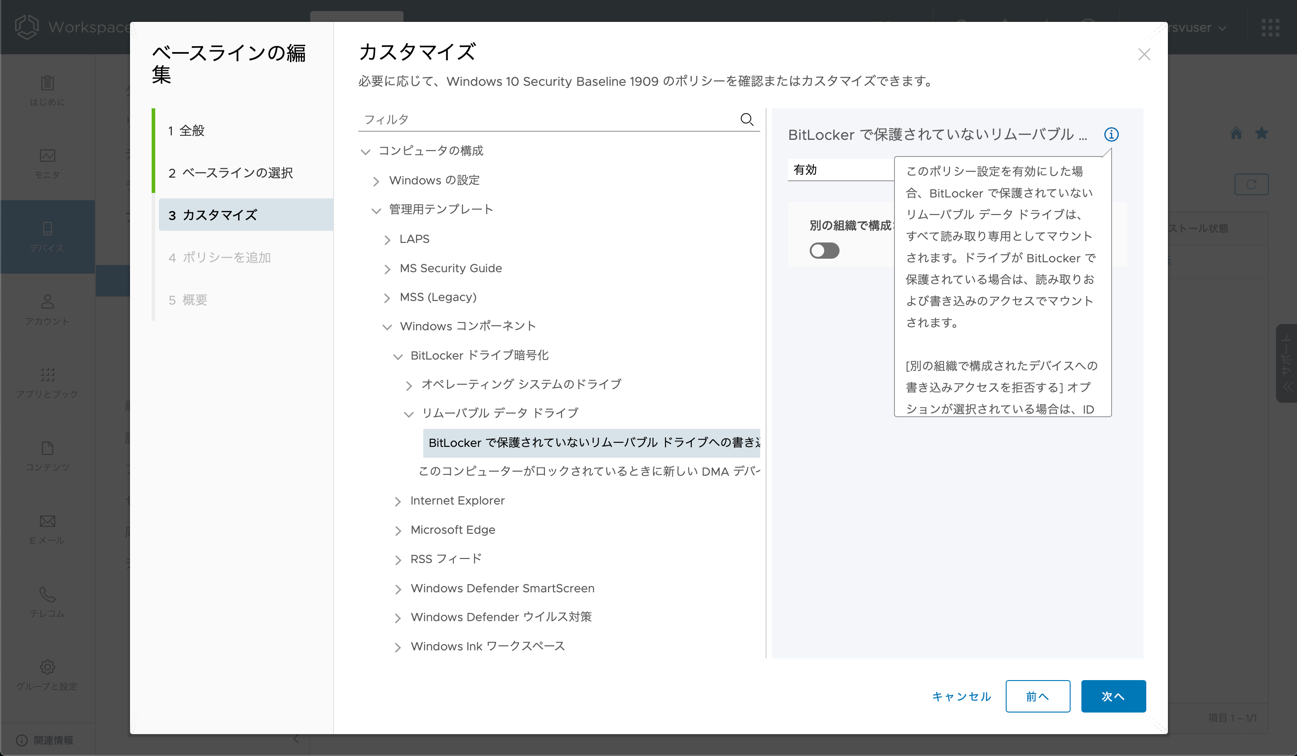Click the フィルタ input field
Viewport: 1297px width, 756px height.
(x=547, y=120)
